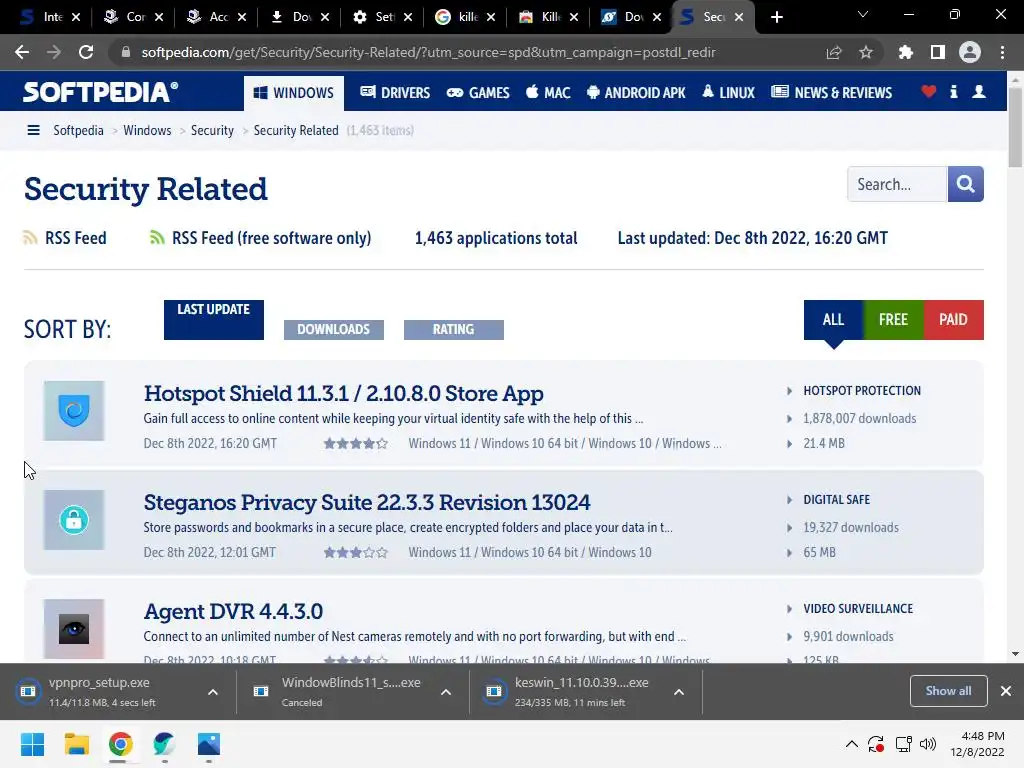Viewport: 1024px width, 768px height.
Task: Sort the list by DOWNLOADS
Action: coord(334,329)
